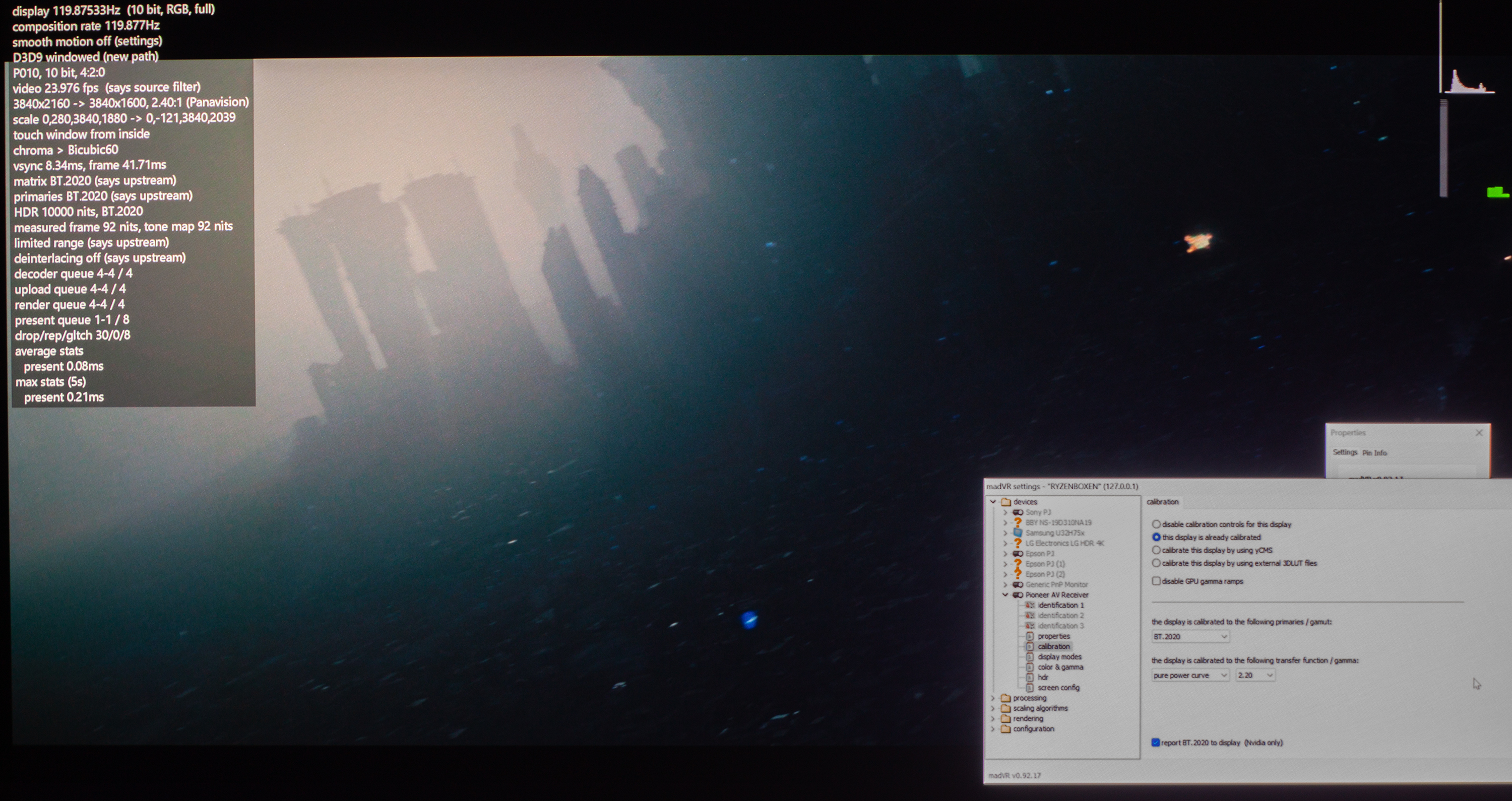Uncheck report BT.2020 to display
Screen dimensions: 1512x801
1156,743
